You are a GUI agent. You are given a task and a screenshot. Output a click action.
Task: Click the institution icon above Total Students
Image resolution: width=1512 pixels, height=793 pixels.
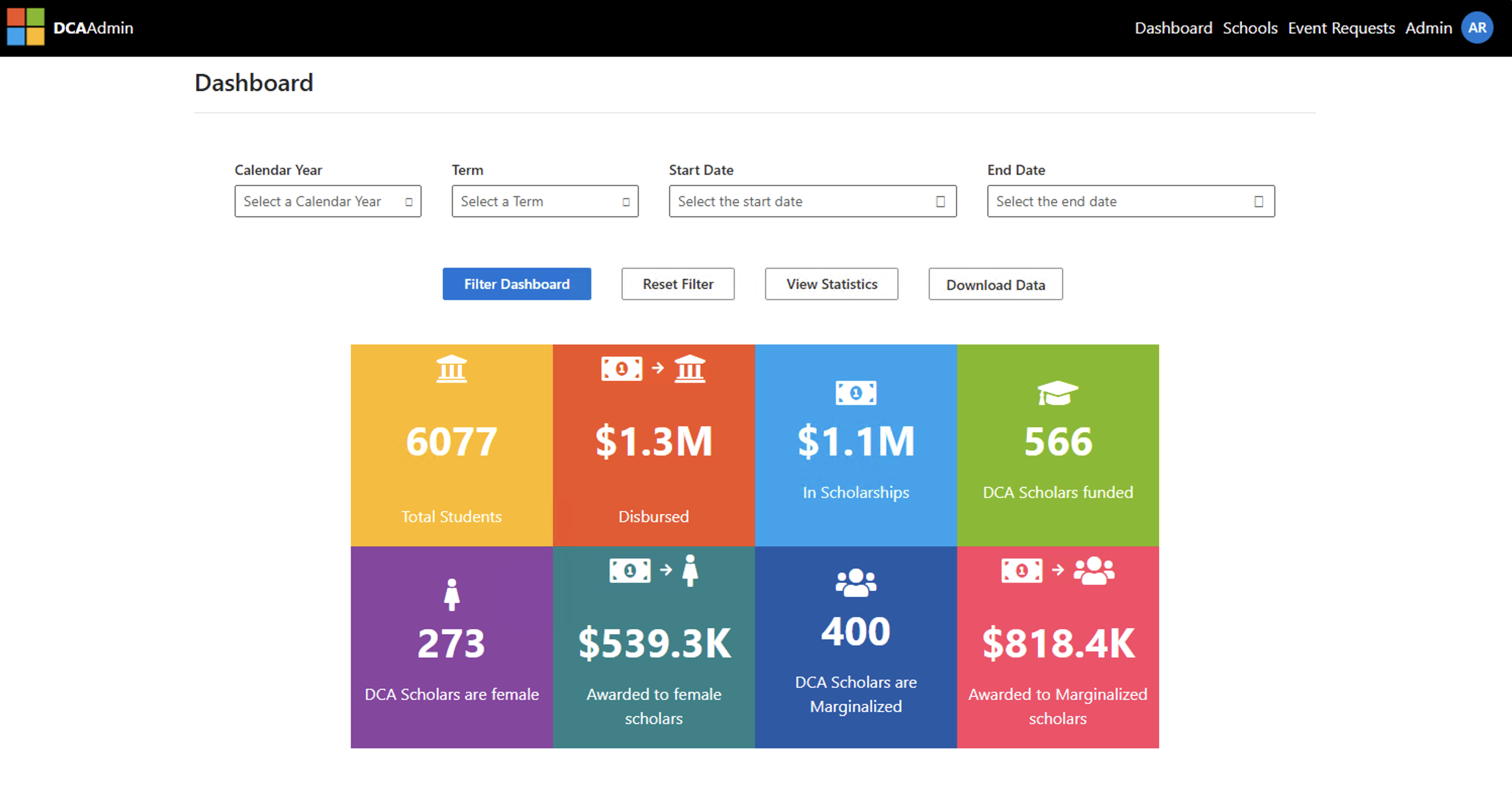pos(451,369)
